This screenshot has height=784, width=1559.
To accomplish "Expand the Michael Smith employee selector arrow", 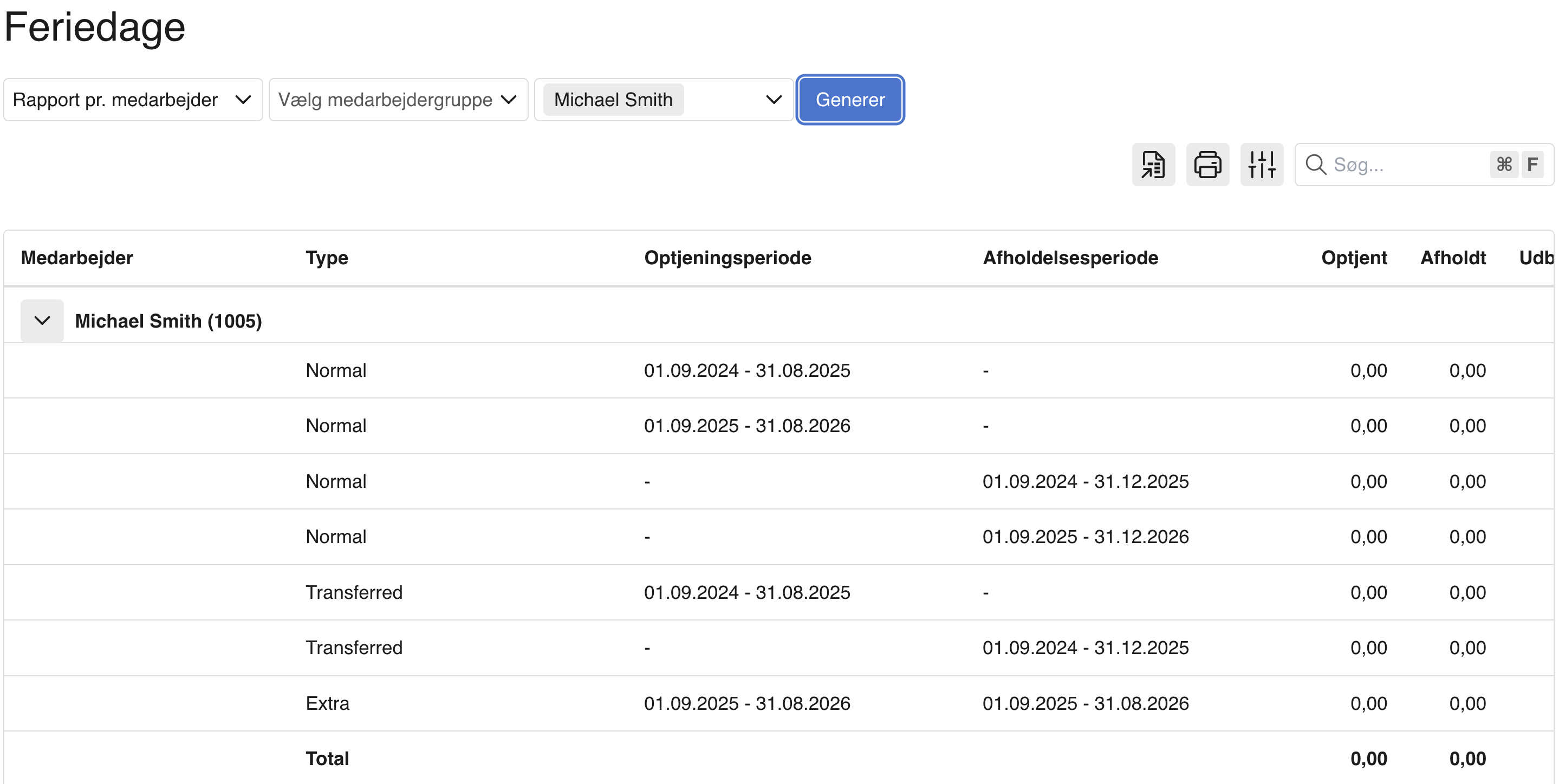I will [773, 100].
